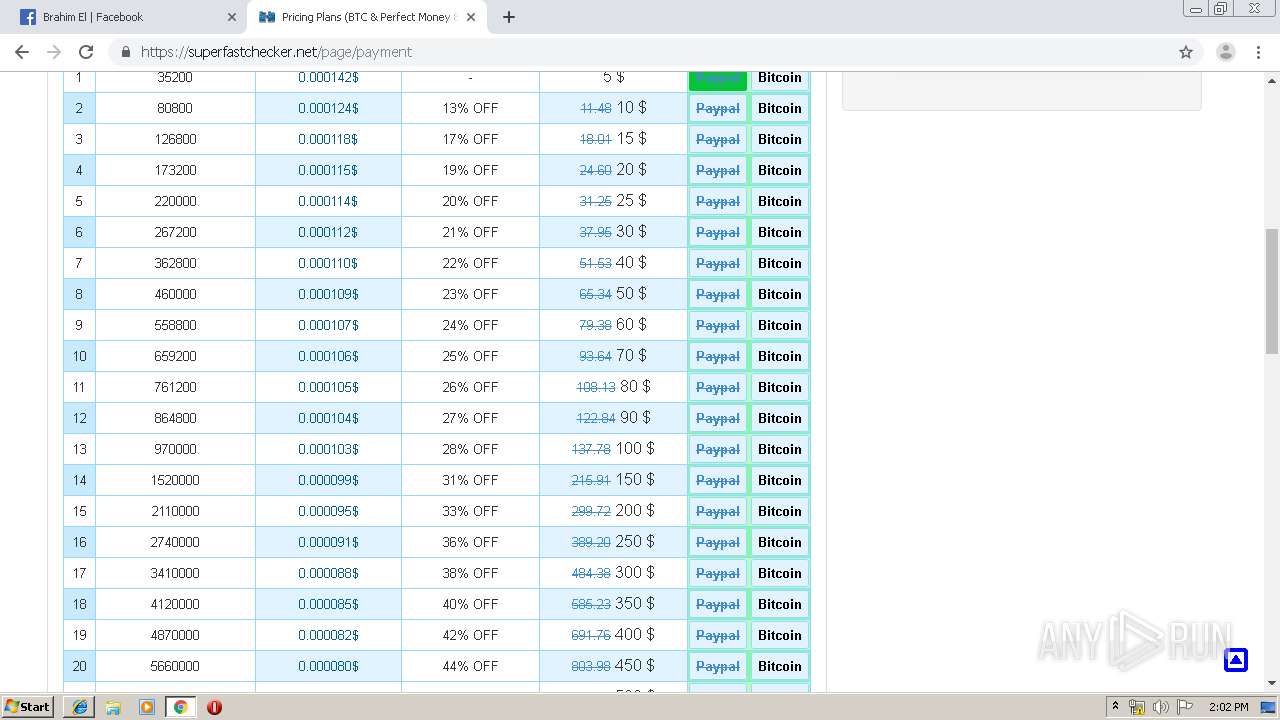Screen dimensions: 1280x720
Task: Open the file explorer taskbar icon
Action: [113, 707]
